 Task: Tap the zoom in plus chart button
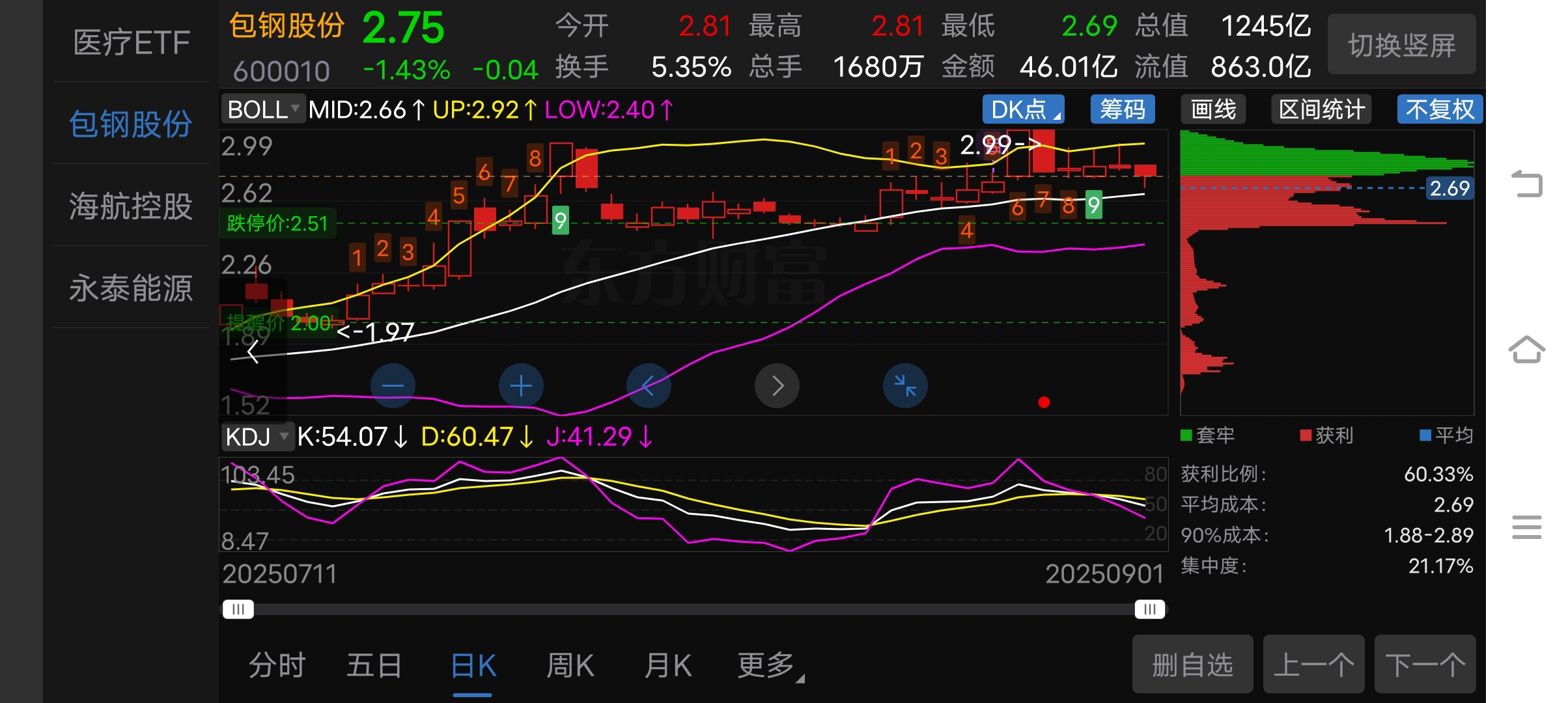pyautogui.click(x=521, y=386)
